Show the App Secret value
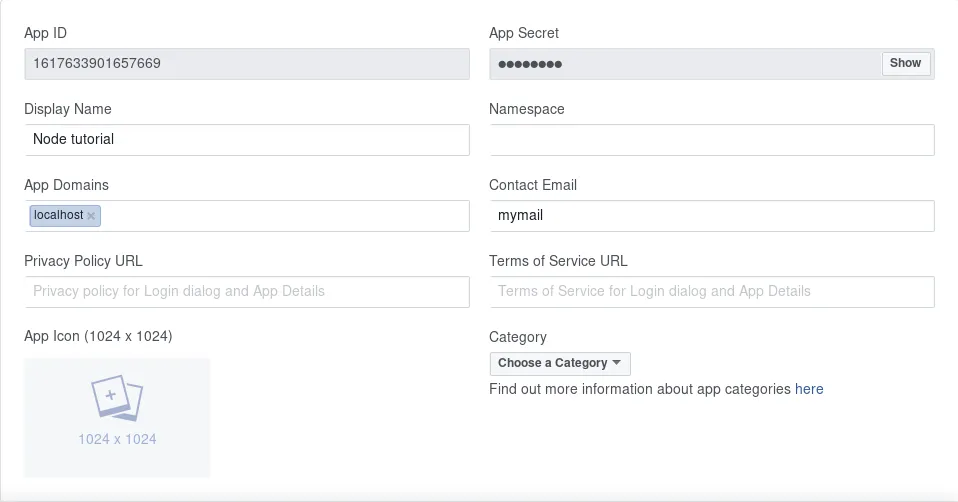The height and width of the screenshot is (502, 958). click(905, 63)
